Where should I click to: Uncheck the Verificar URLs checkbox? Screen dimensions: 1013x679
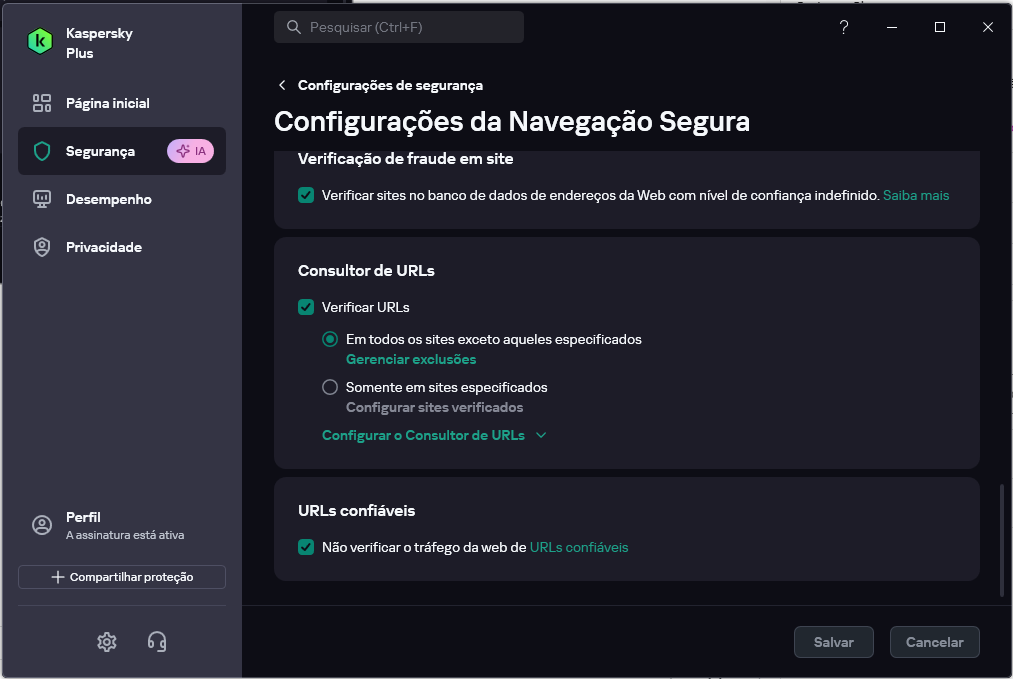(306, 307)
